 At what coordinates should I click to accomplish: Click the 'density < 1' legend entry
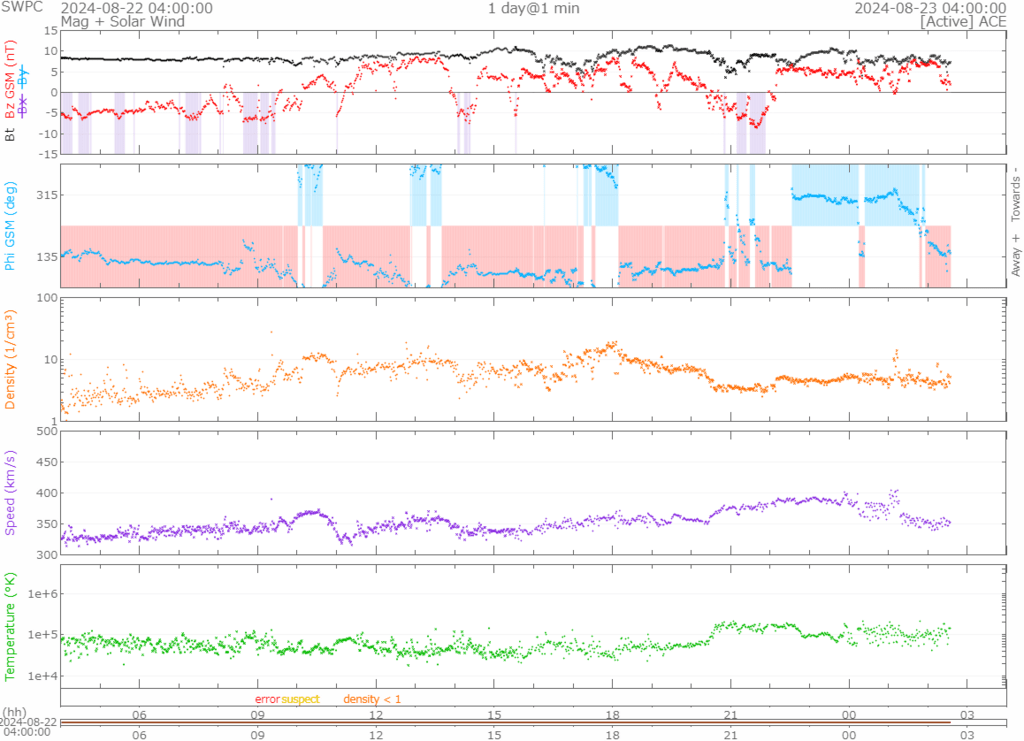click(372, 698)
